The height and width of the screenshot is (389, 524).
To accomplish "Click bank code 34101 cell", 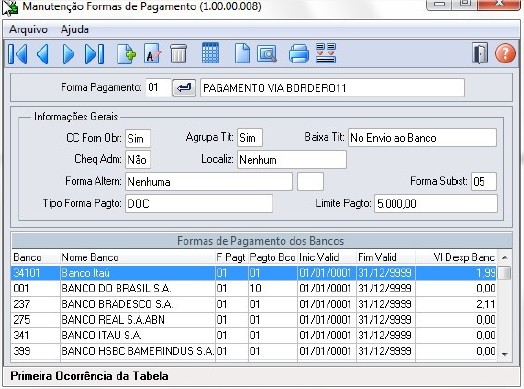I will (36, 273).
